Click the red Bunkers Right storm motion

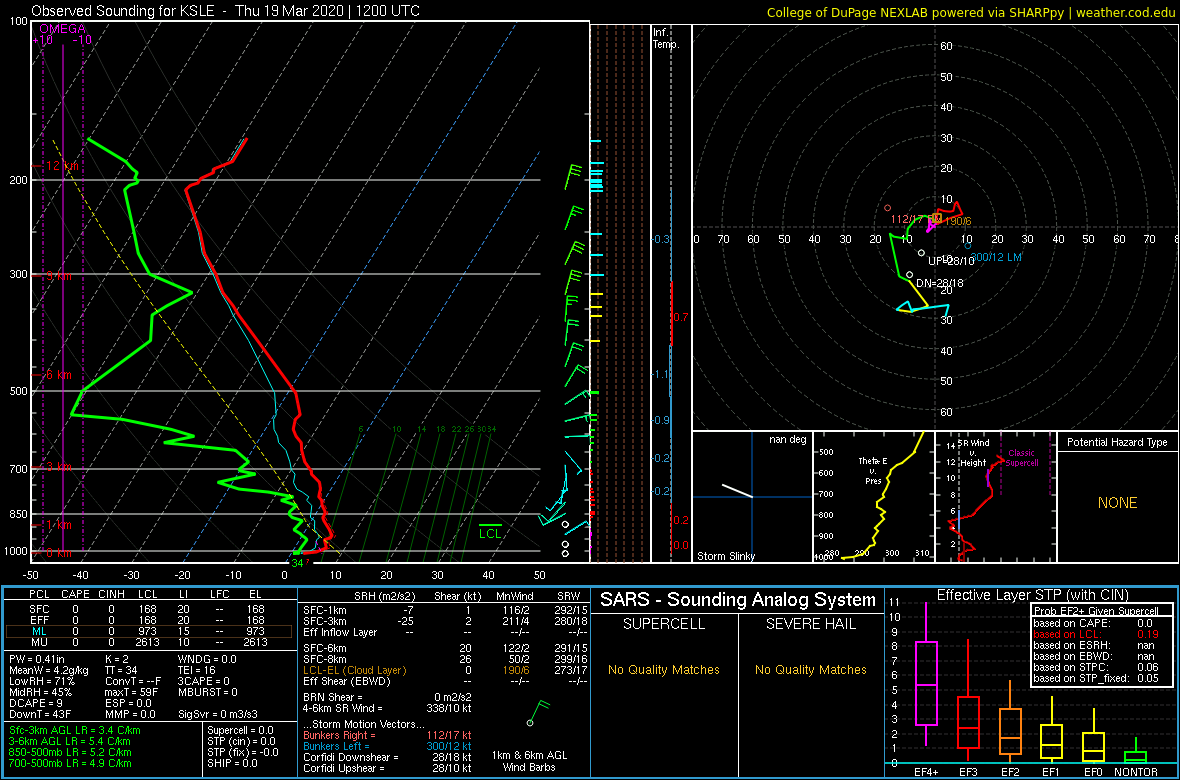pos(386,734)
